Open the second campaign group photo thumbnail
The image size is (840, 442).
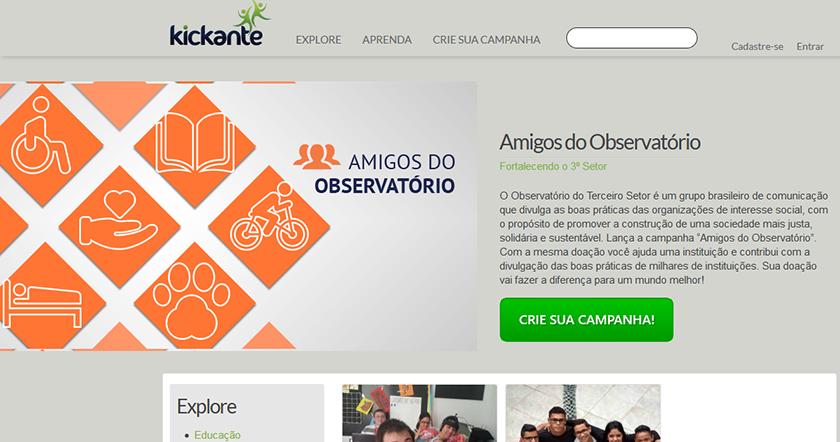583,413
